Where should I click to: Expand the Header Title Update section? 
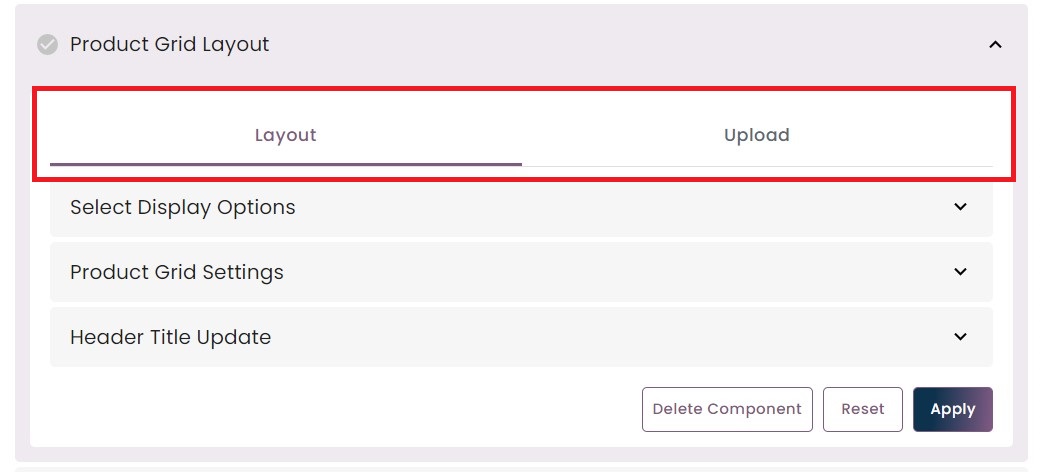click(x=521, y=336)
